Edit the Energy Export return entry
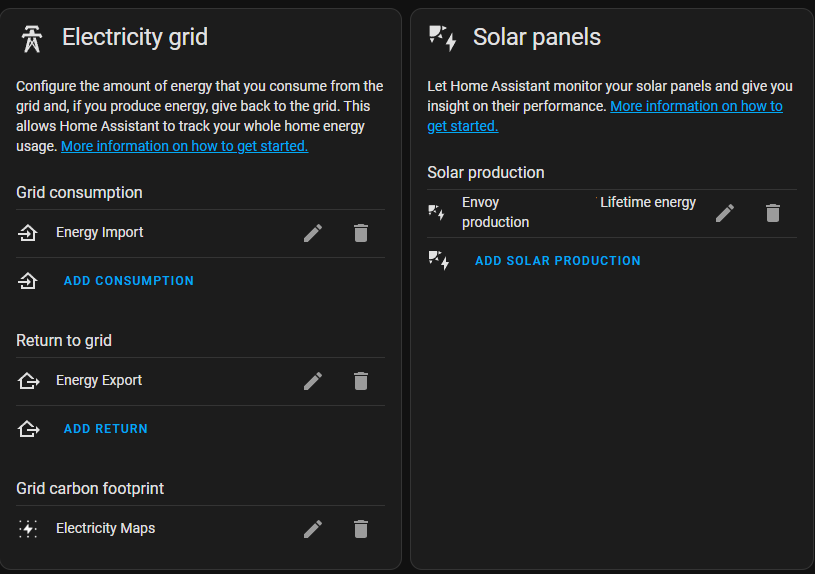 (313, 381)
